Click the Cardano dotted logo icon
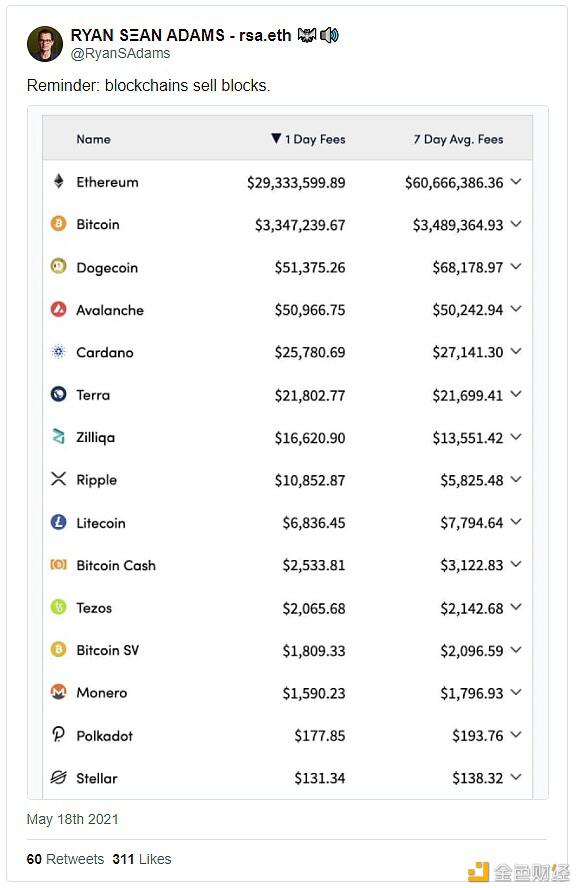 [x=58, y=352]
